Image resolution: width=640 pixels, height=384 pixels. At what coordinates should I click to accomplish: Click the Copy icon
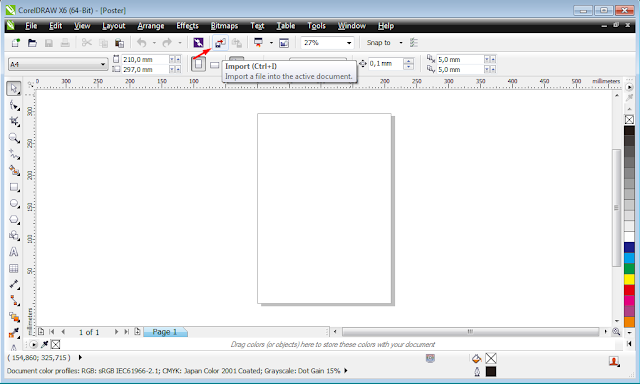click(x=103, y=42)
